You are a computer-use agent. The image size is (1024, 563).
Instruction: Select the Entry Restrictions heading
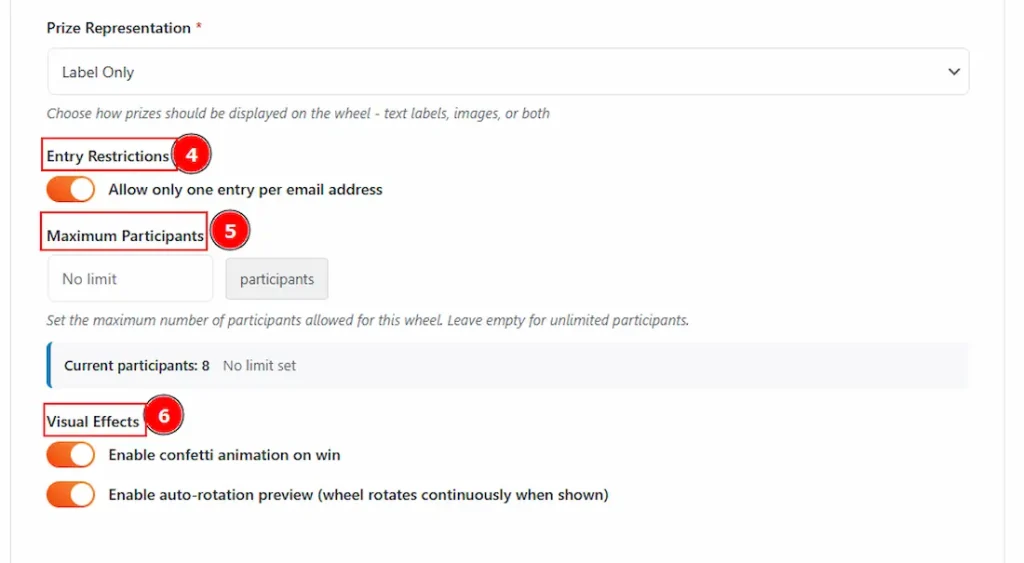(x=108, y=156)
